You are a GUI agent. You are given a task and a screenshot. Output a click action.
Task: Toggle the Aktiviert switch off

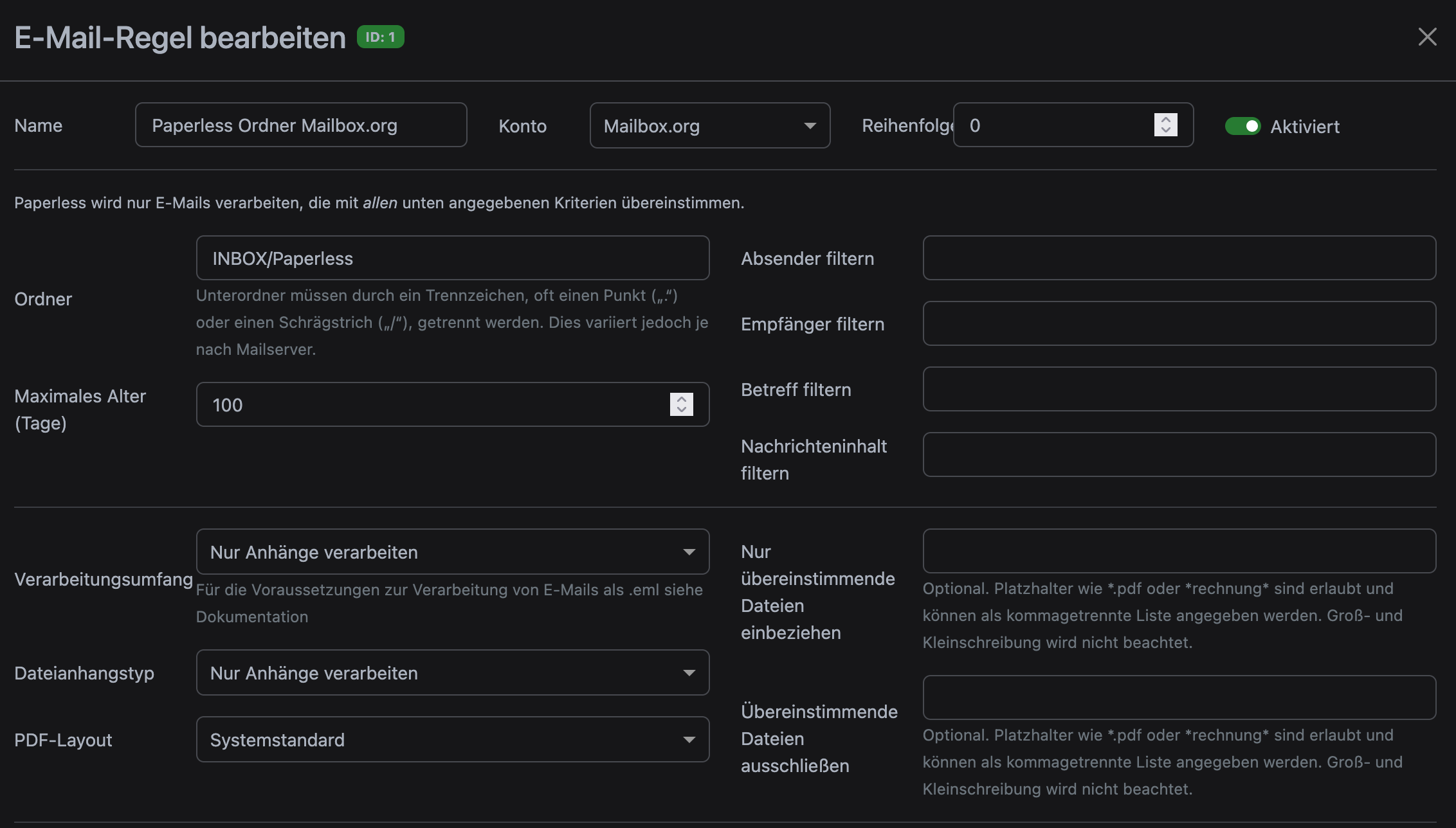point(1242,126)
